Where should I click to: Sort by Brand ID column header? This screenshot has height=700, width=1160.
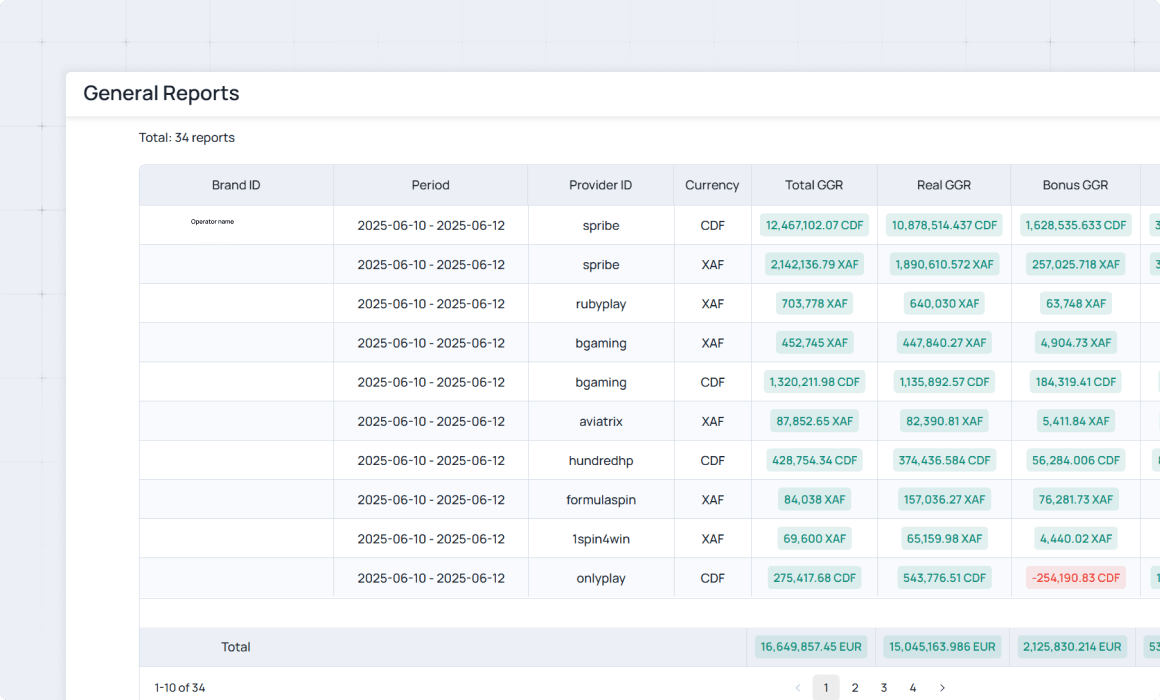pos(236,185)
